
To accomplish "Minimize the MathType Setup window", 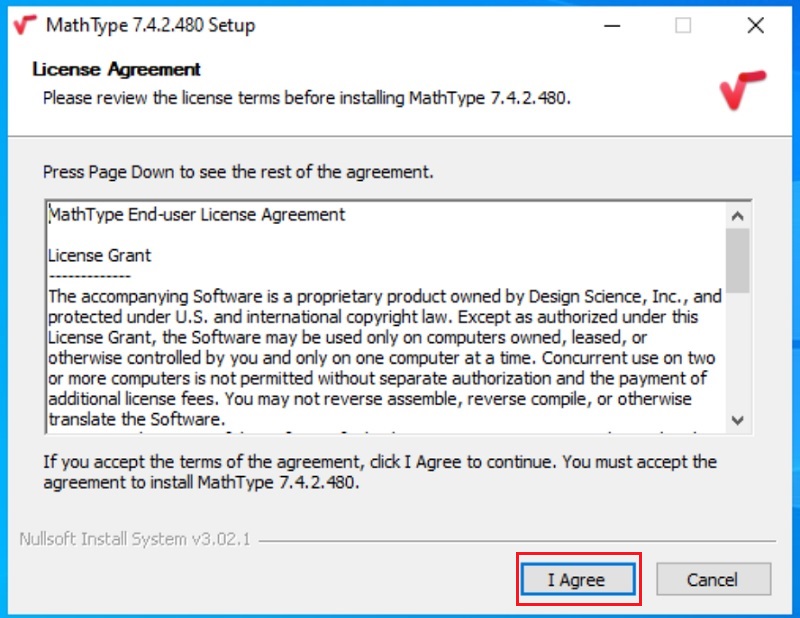I will tap(610, 25).
